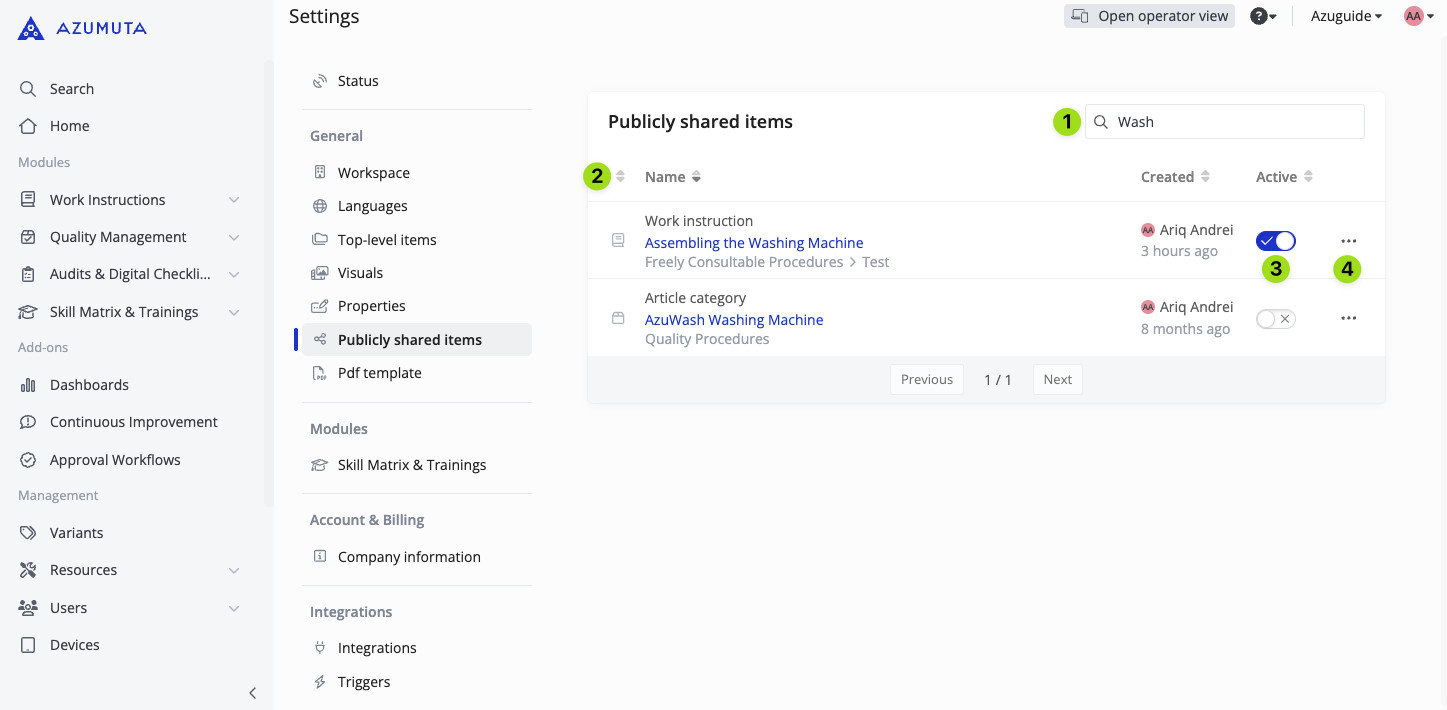Viewport: 1447px width, 710px height.
Task: Click the help question mark icon
Action: (x=1258, y=16)
